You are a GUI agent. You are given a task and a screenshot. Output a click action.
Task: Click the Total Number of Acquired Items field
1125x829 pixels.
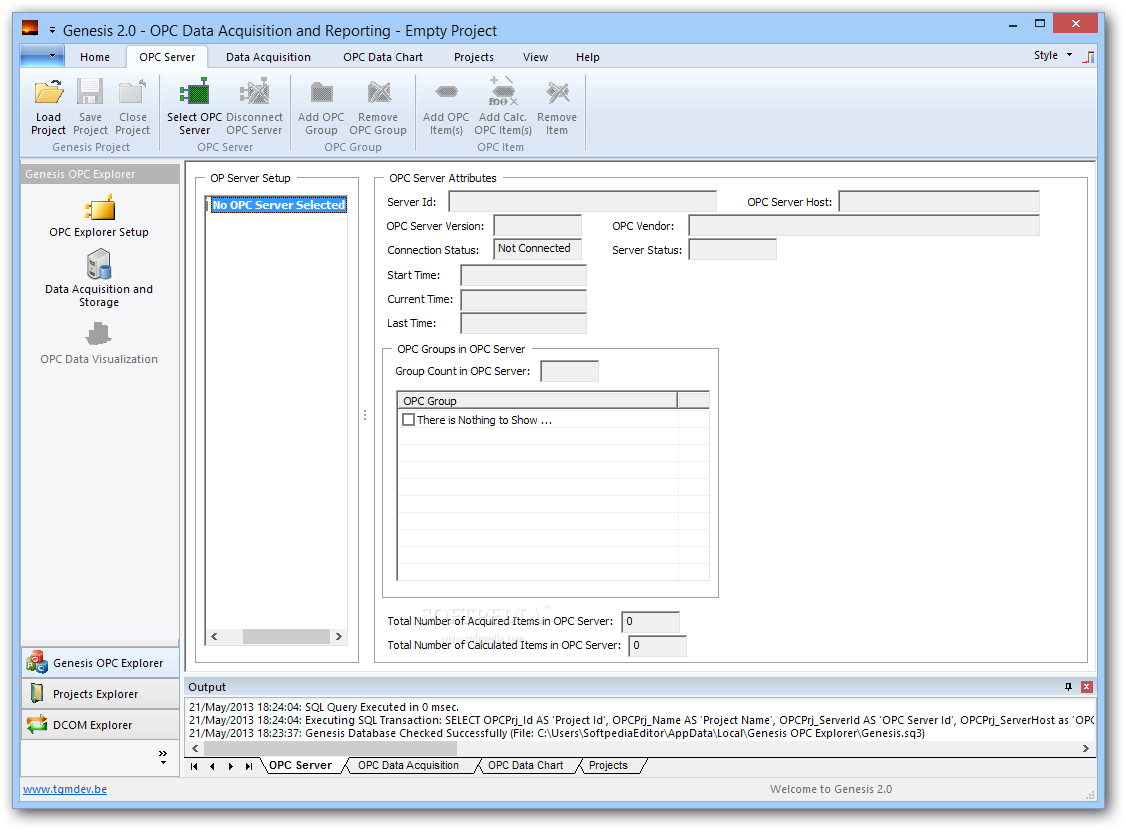tap(651, 622)
